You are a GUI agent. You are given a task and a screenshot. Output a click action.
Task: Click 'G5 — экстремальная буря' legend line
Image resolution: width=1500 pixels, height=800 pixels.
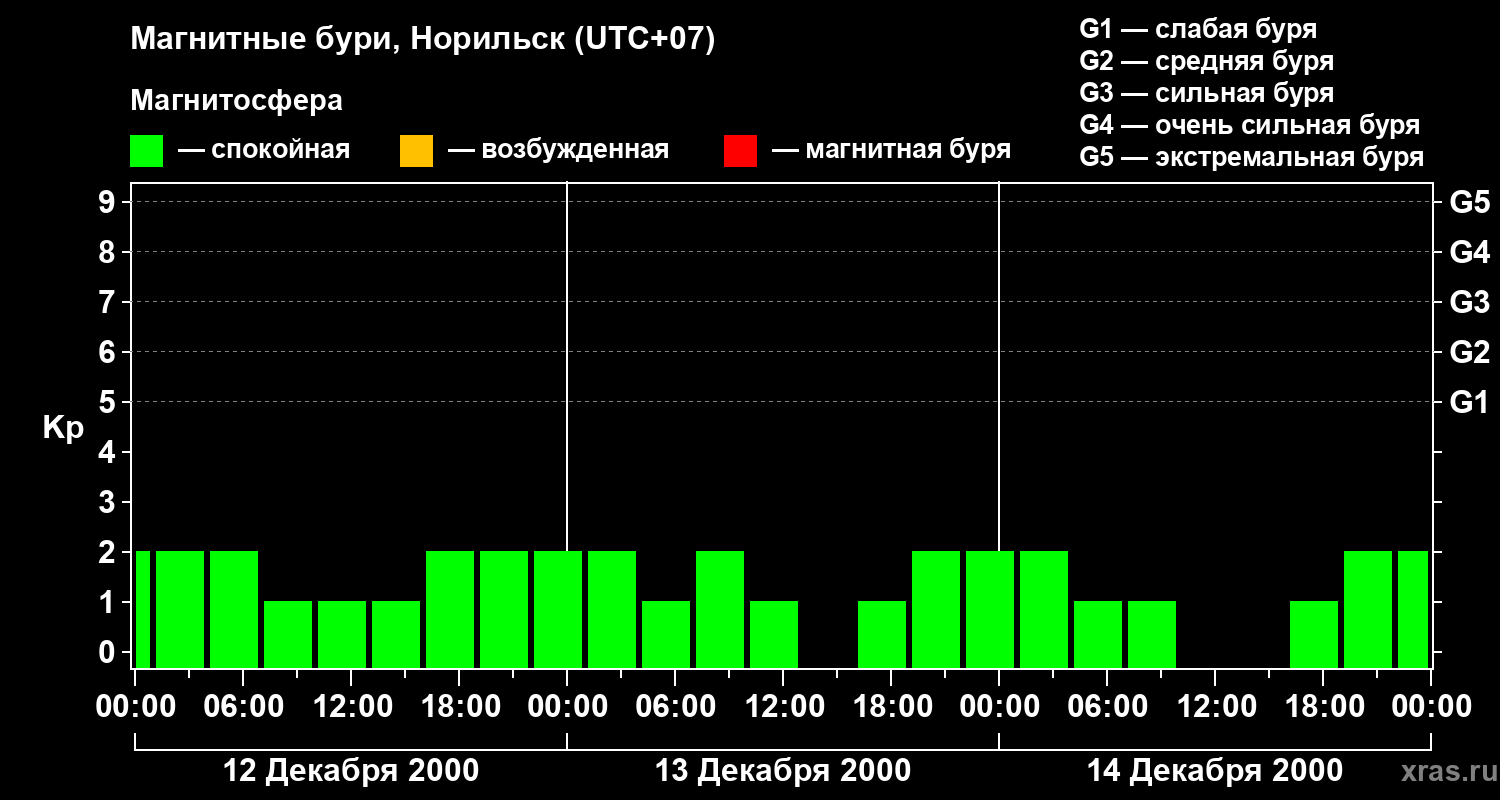coord(1252,157)
